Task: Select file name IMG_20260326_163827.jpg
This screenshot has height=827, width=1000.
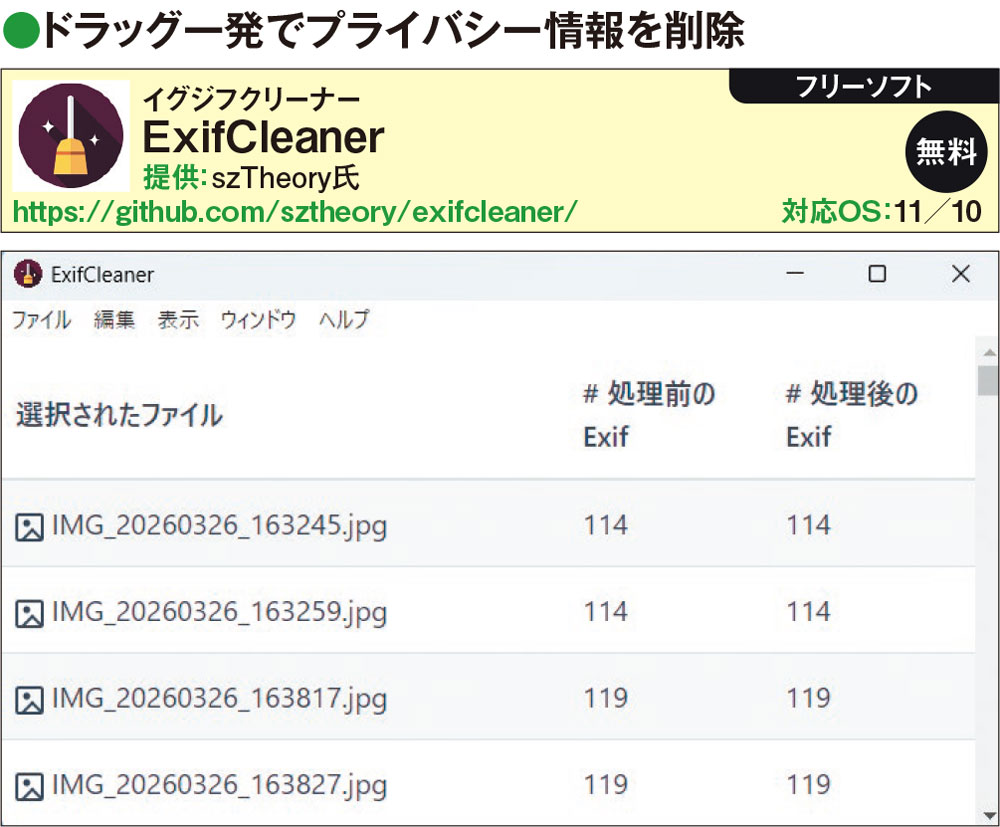Action: pos(219,786)
